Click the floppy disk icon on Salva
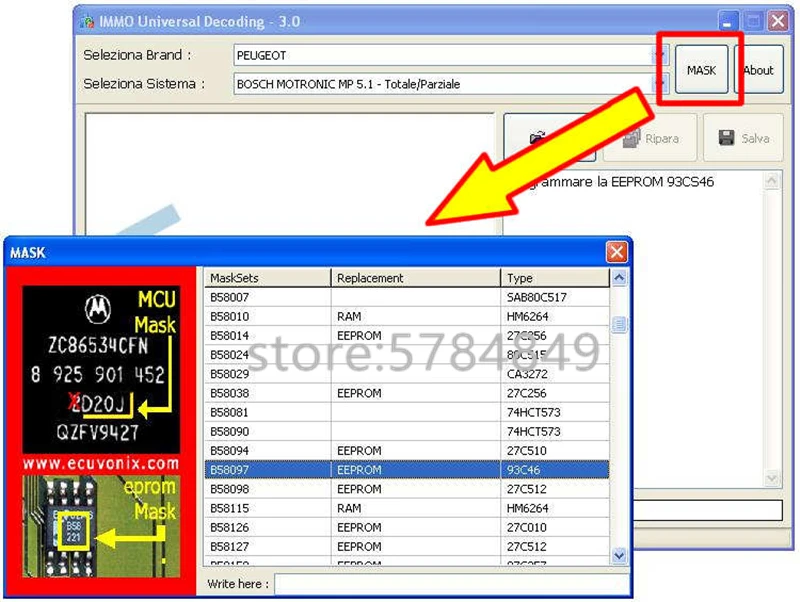This screenshot has height=602, width=800. [x=726, y=138]
